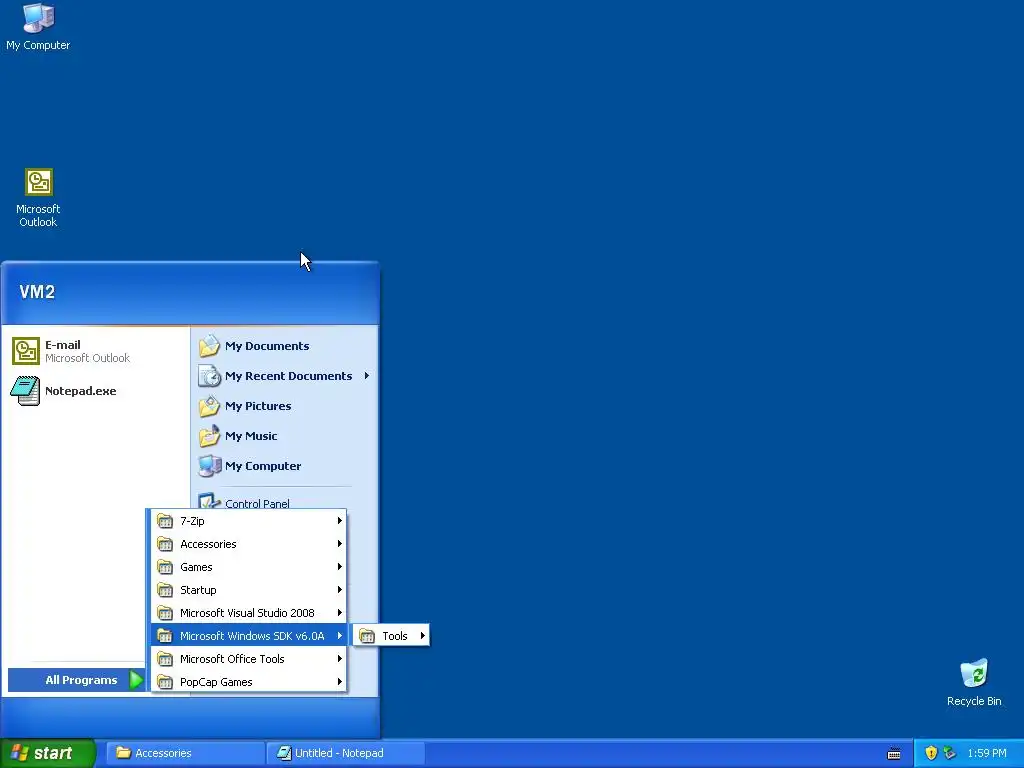This screenshot has width=1024, height=768.
Task: Expand the Startup submenu arrow
Action: point(340,590)
